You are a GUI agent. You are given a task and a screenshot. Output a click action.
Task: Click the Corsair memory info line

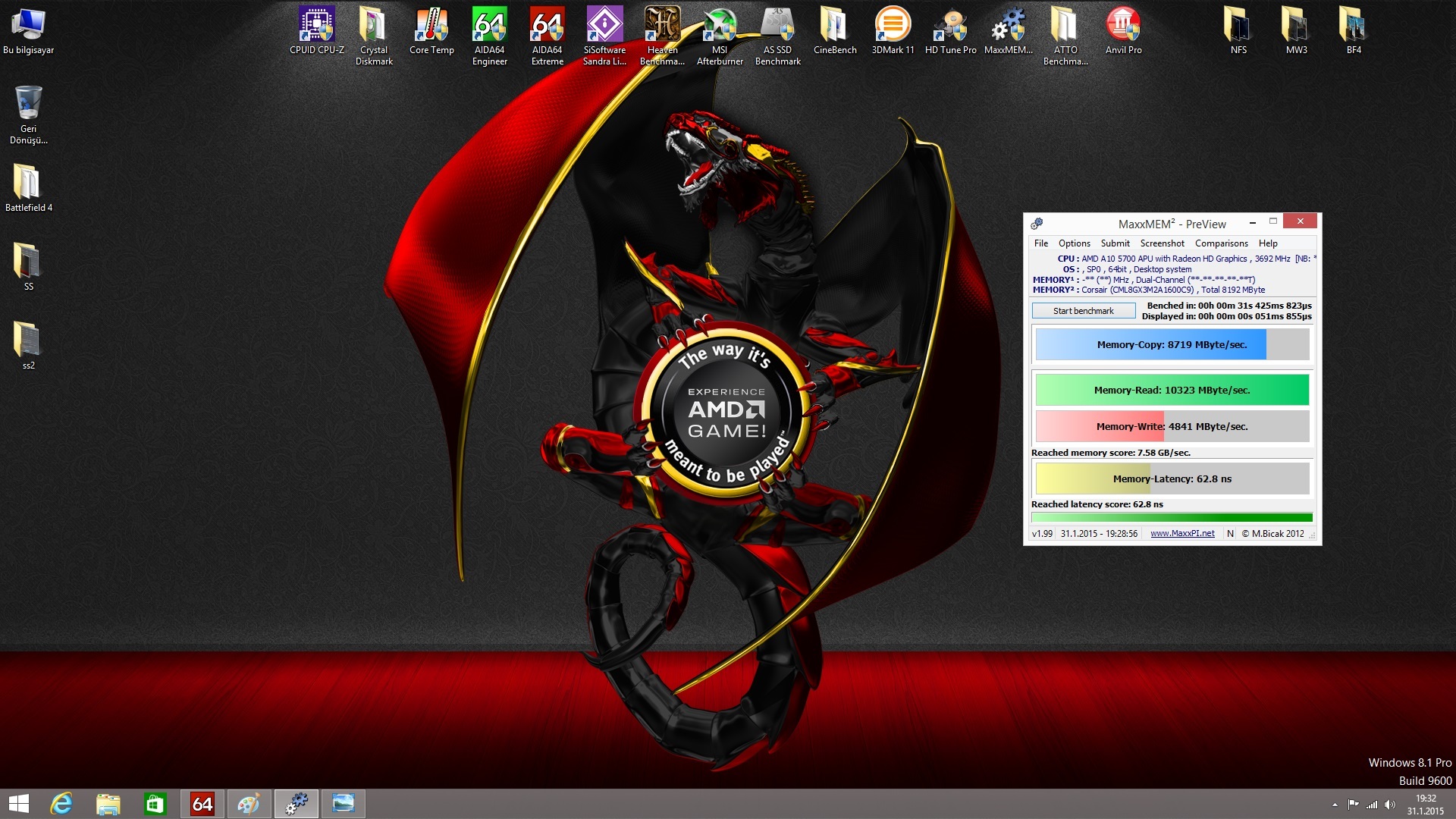coord(1148,290)
